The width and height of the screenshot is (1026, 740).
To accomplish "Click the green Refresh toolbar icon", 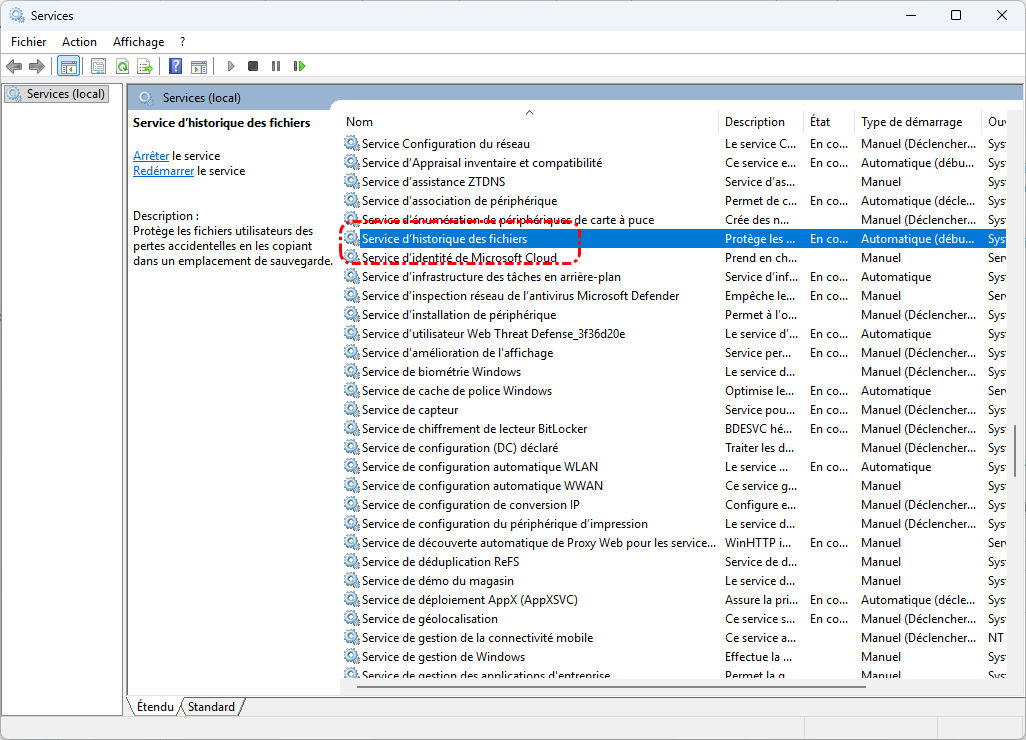I will (121, 66).
